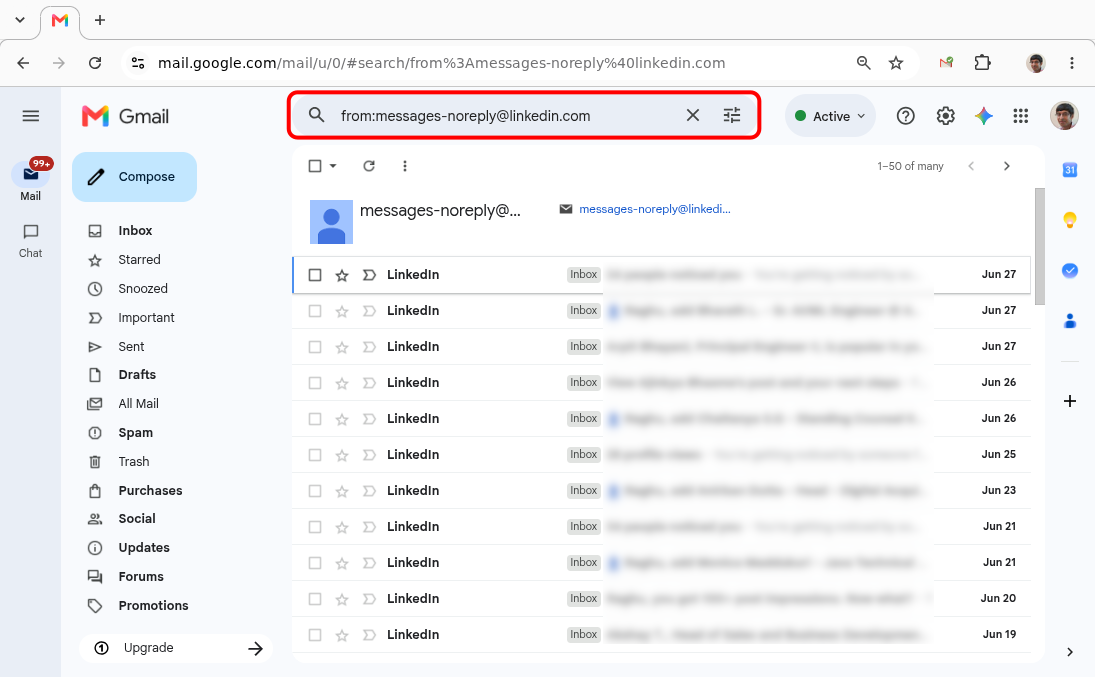The width and height of the screenshot is (1095, 677).
Task: Clear the search with the X icon
Action: click(692, 115)
